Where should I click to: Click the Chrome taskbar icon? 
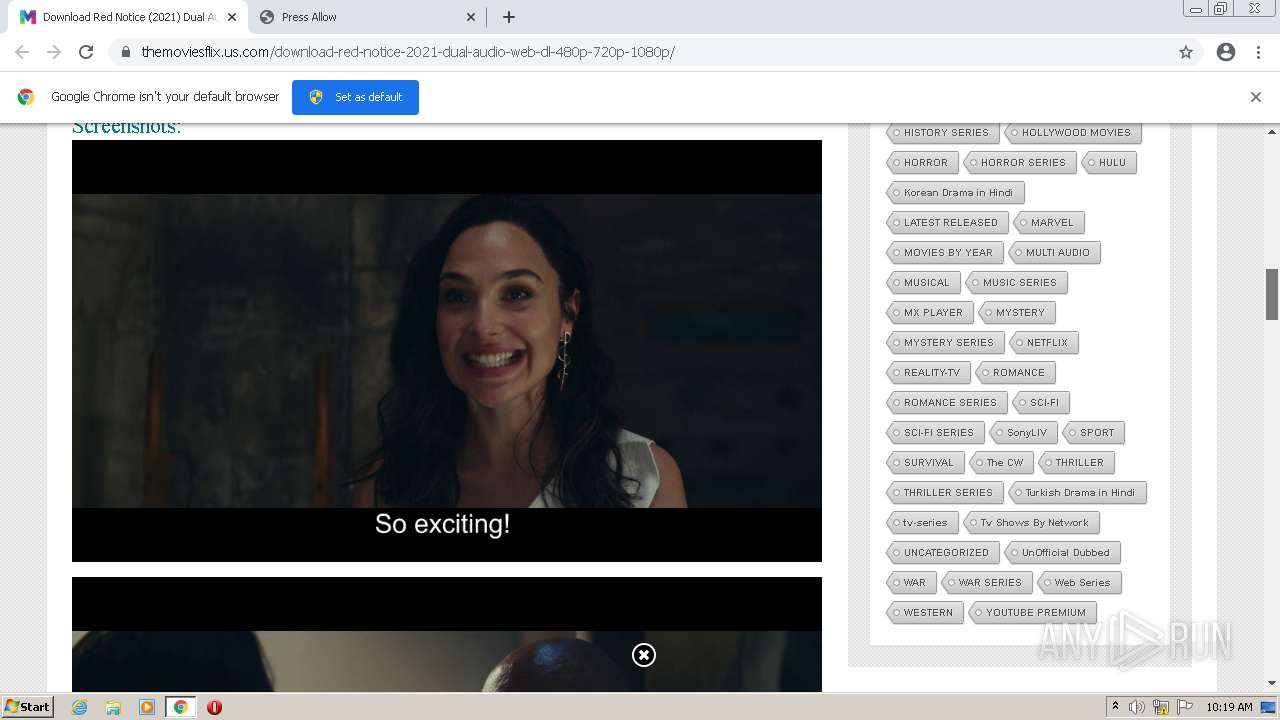[180, 707]
